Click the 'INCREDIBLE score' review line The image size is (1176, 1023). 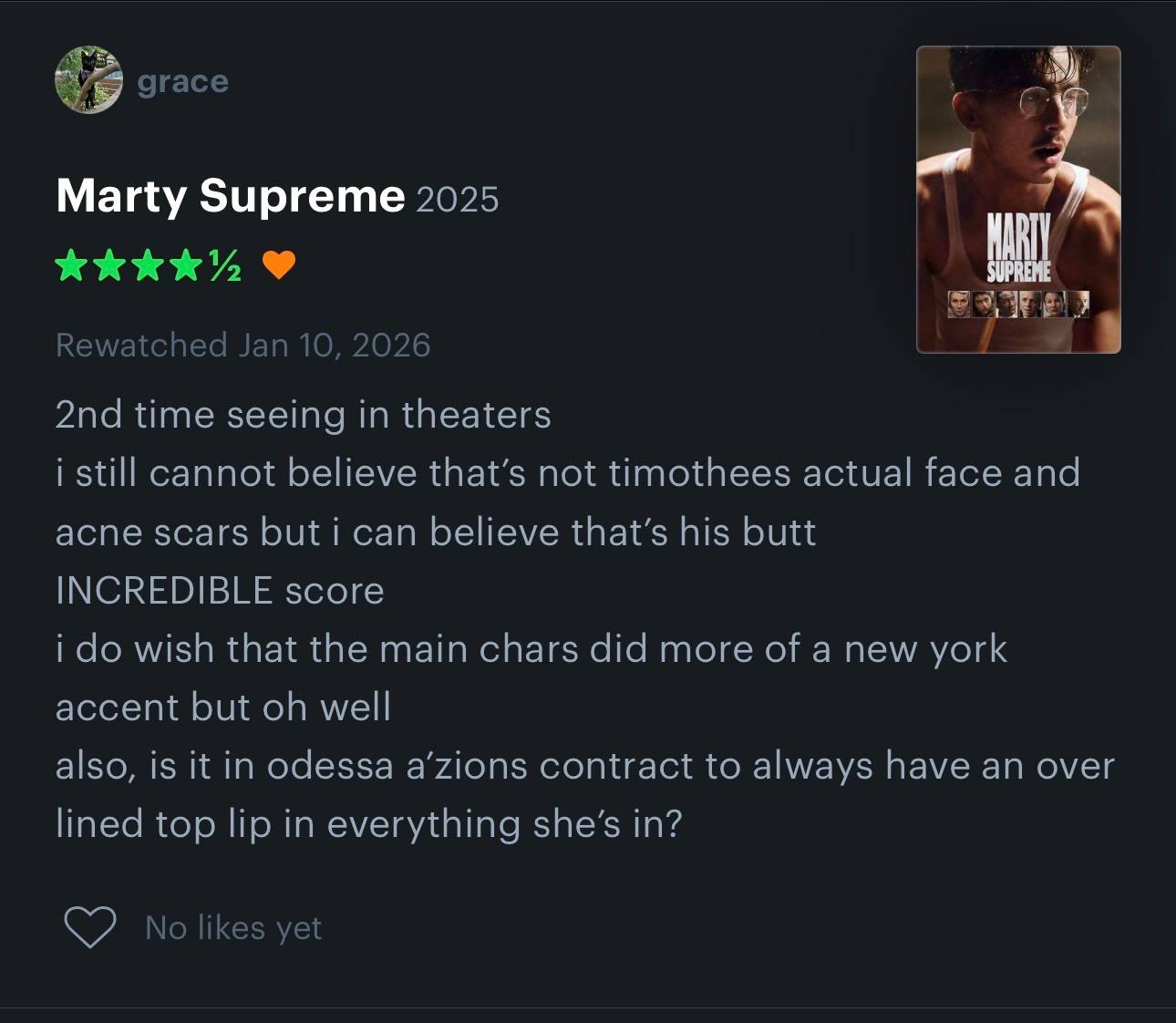(220, 590)
